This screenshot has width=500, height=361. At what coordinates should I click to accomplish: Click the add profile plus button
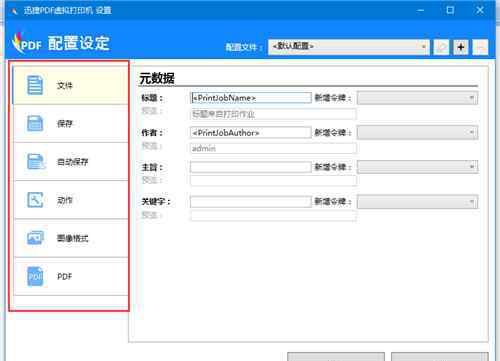point(461,47)
